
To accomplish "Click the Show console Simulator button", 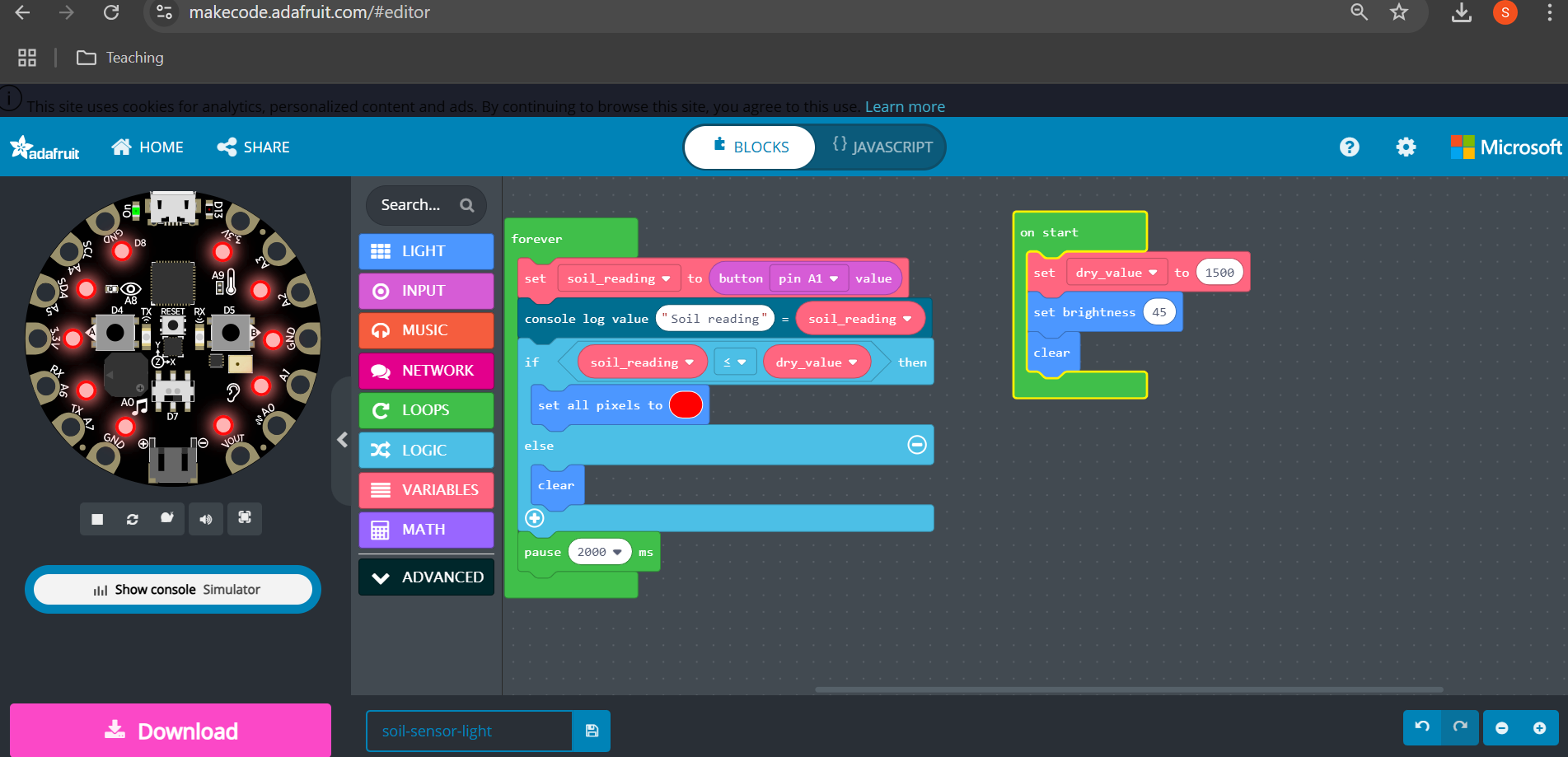I will (173, 590).
